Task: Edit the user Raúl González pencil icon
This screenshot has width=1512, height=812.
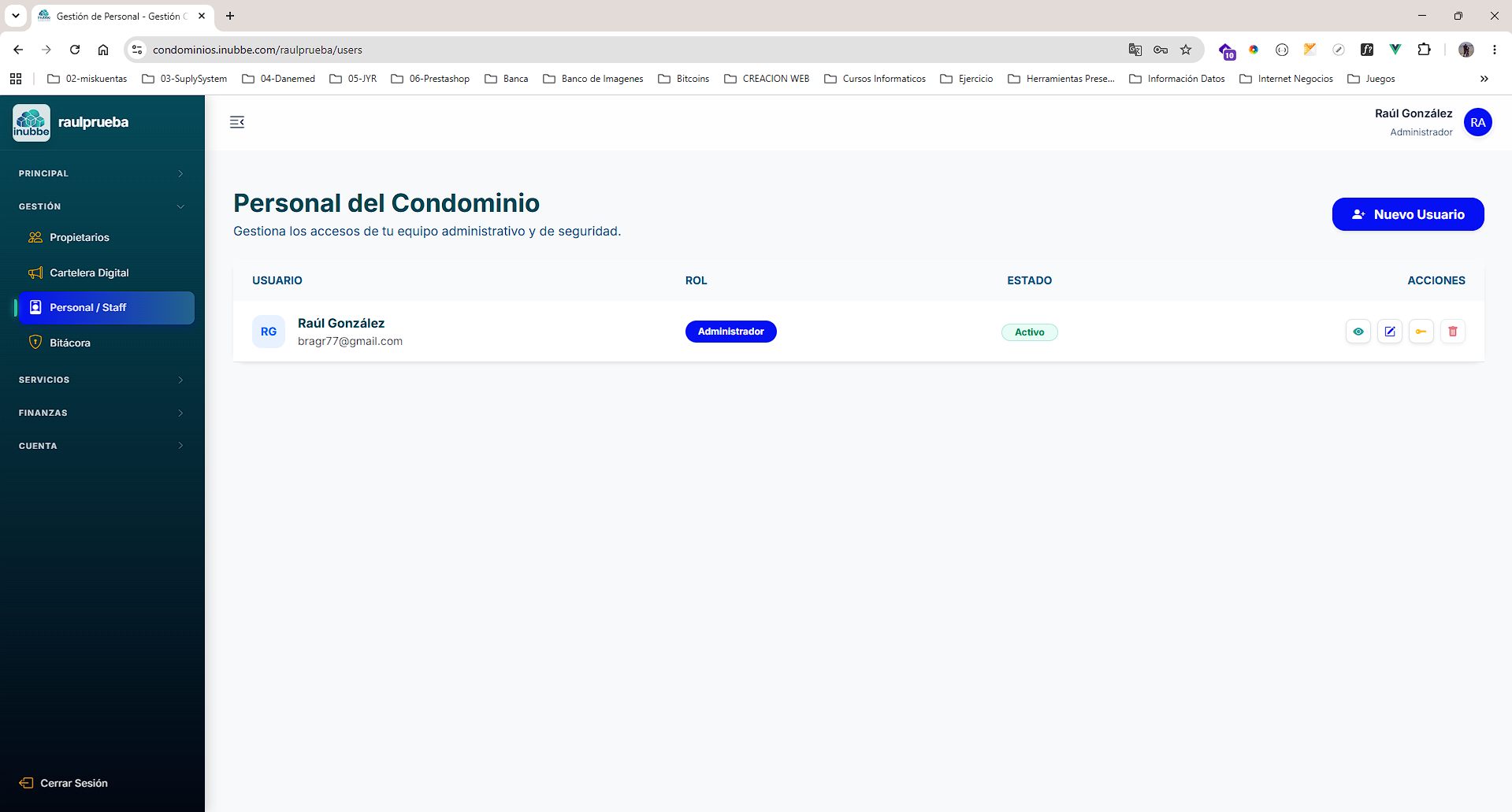Action: click(x=1390, y=332)
